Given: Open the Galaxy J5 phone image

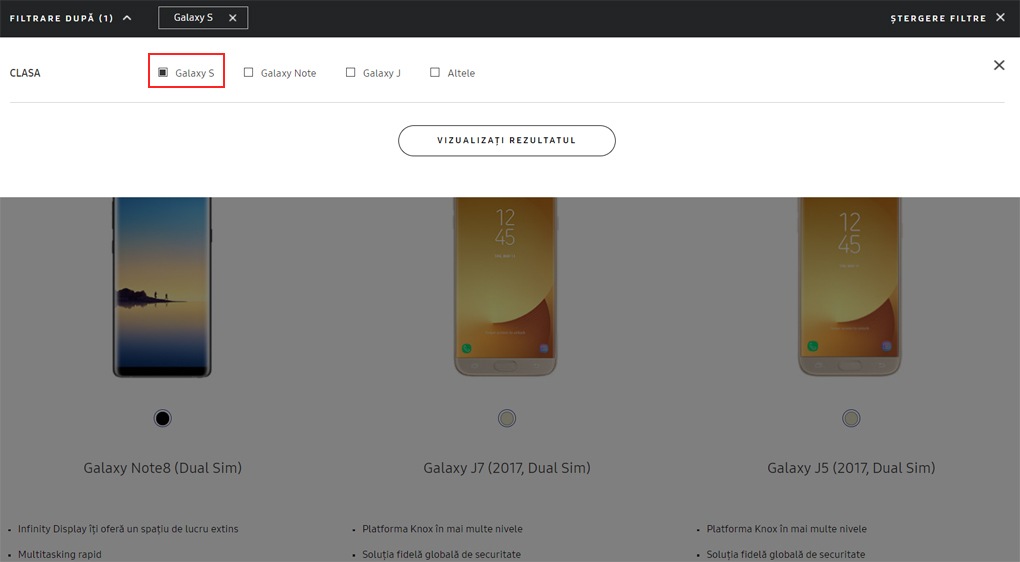Looking at the screenshot, I should tap(850, 286).
